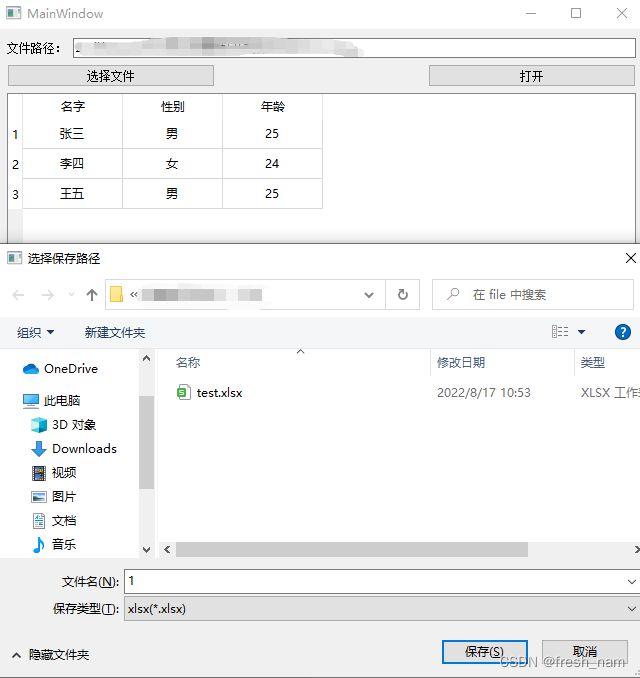Select row header 1 in table
Screen dimensions: 640x678
[x=16, y=134]
